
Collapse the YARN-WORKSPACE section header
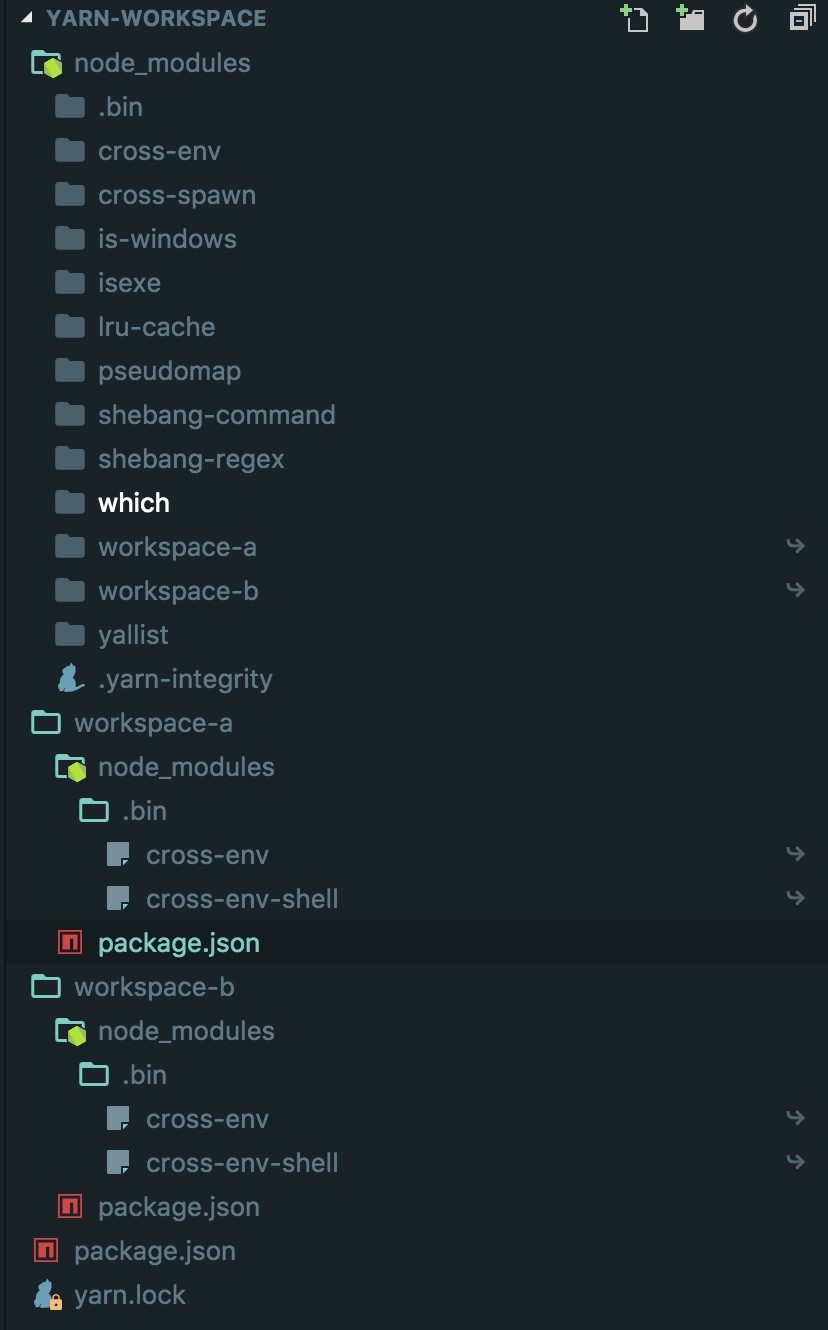(x=27, y=18)
